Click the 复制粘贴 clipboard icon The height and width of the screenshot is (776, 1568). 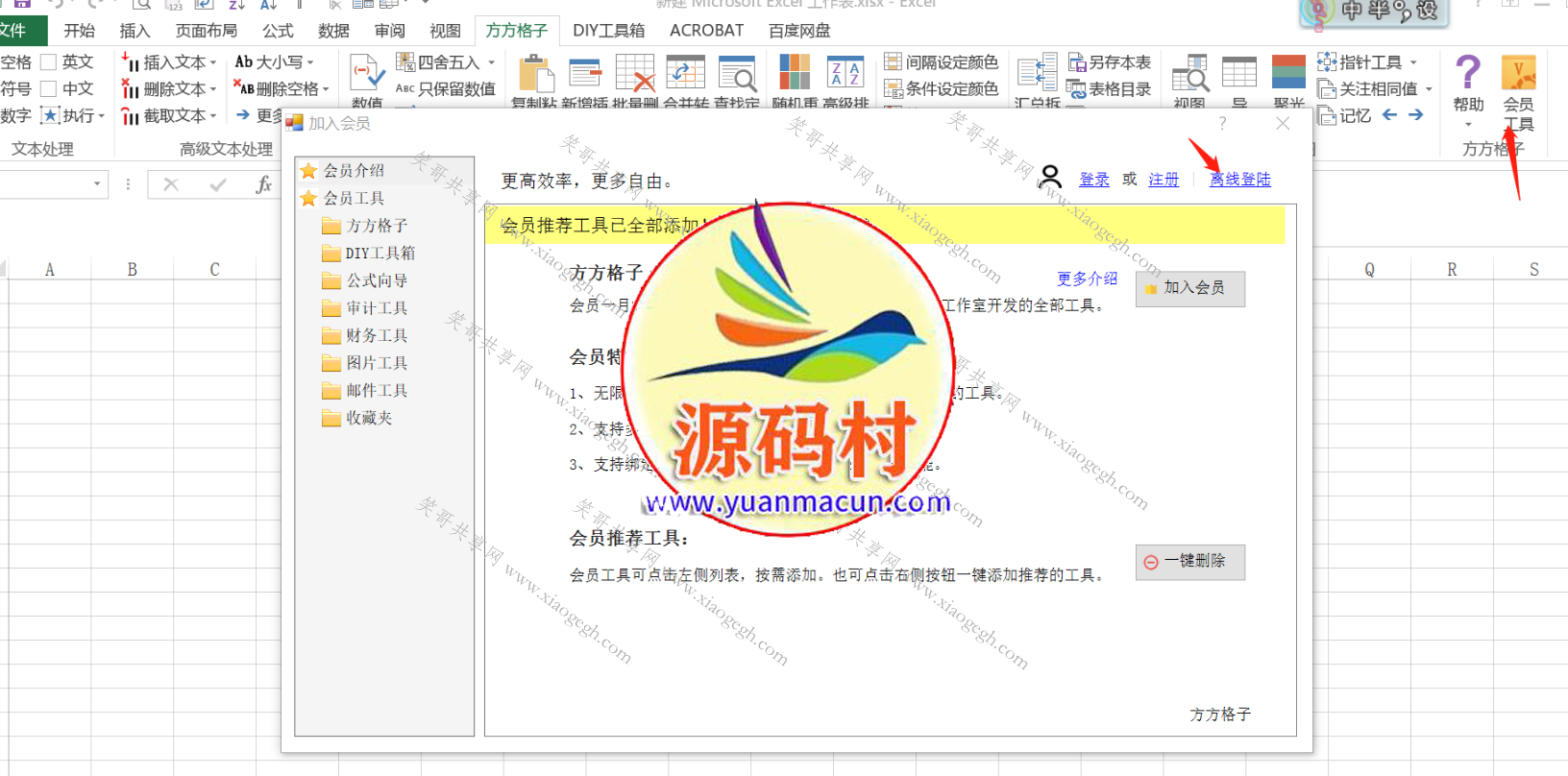click(535, 73)
